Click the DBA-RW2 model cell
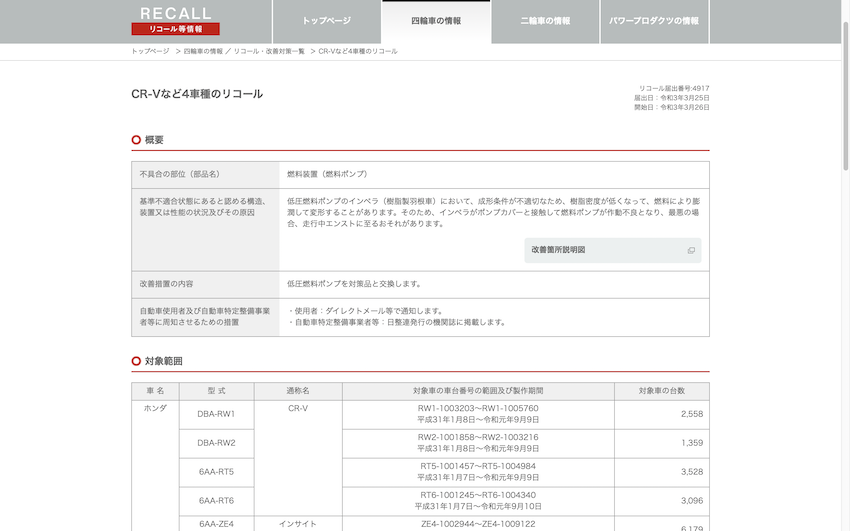Image resolution: width=850 pixels, height=531 pixels. (x=216, y=443)
